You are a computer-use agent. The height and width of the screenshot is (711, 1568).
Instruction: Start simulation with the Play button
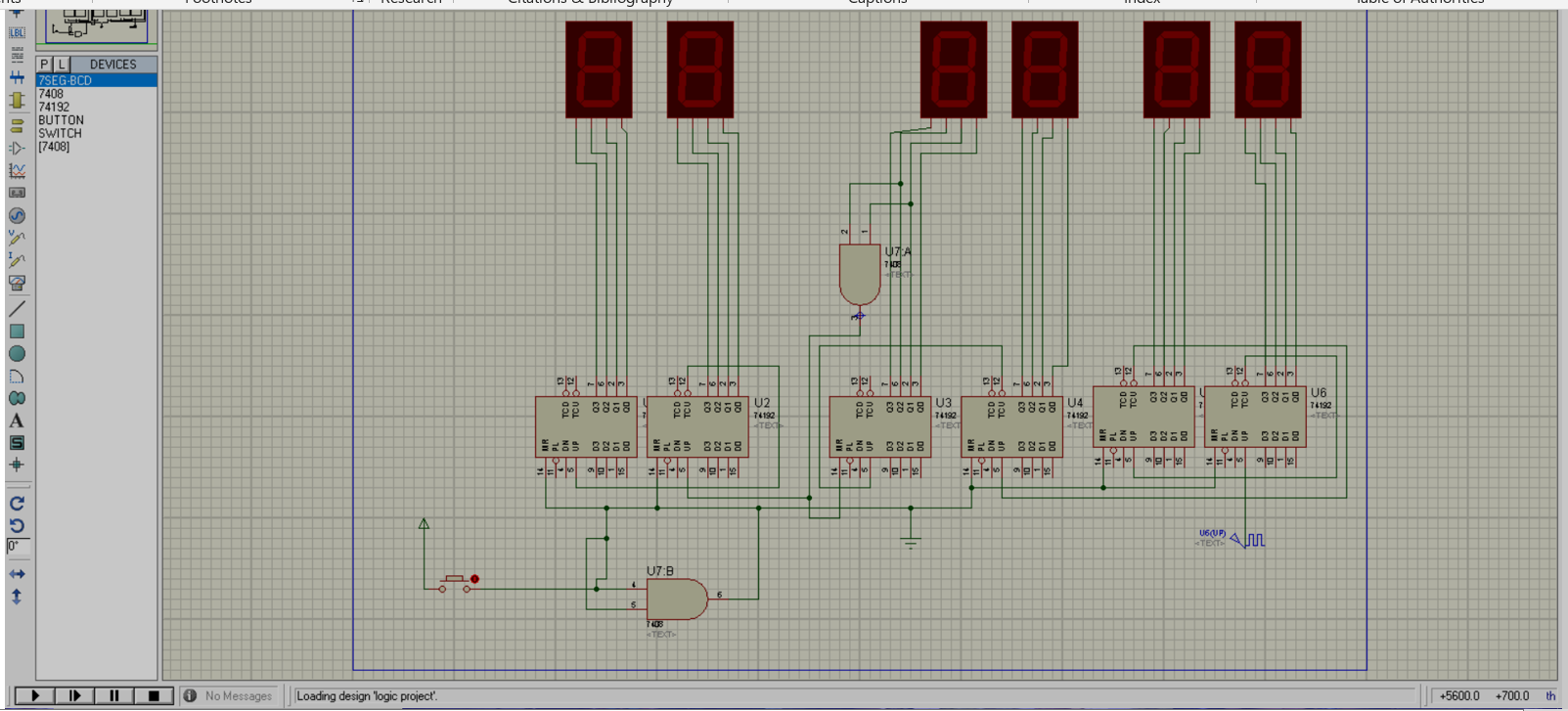point(35,695)
